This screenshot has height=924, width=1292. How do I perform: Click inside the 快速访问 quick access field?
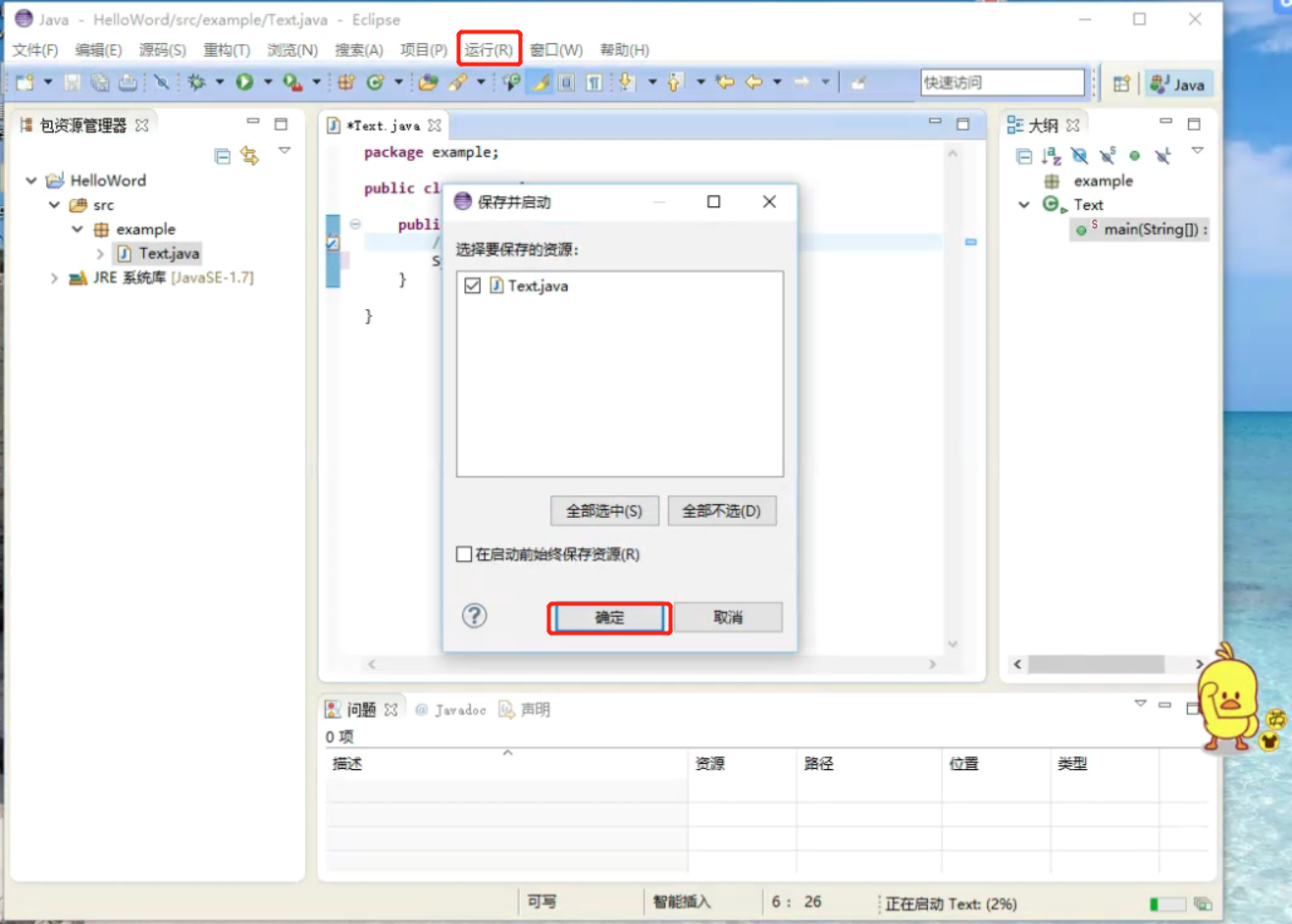(x=1001, y=82)
